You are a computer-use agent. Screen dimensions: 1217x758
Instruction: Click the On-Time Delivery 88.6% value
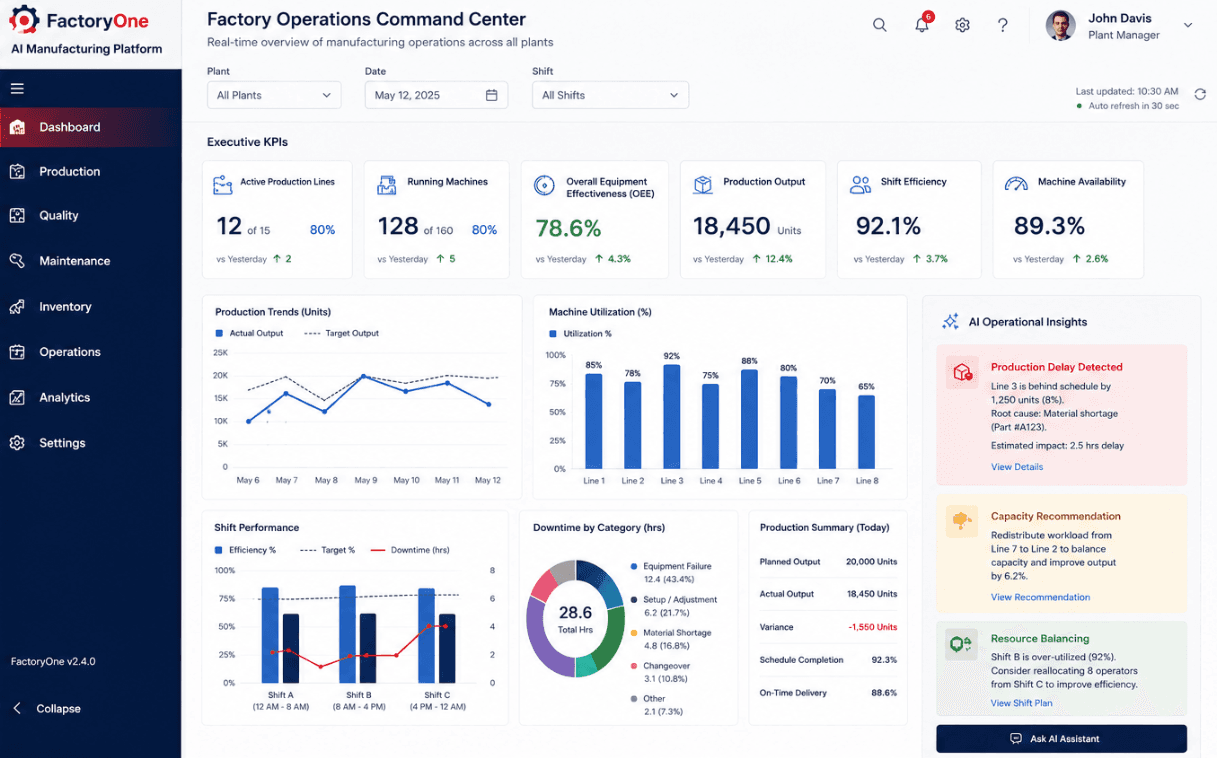[x=884, y=693]
